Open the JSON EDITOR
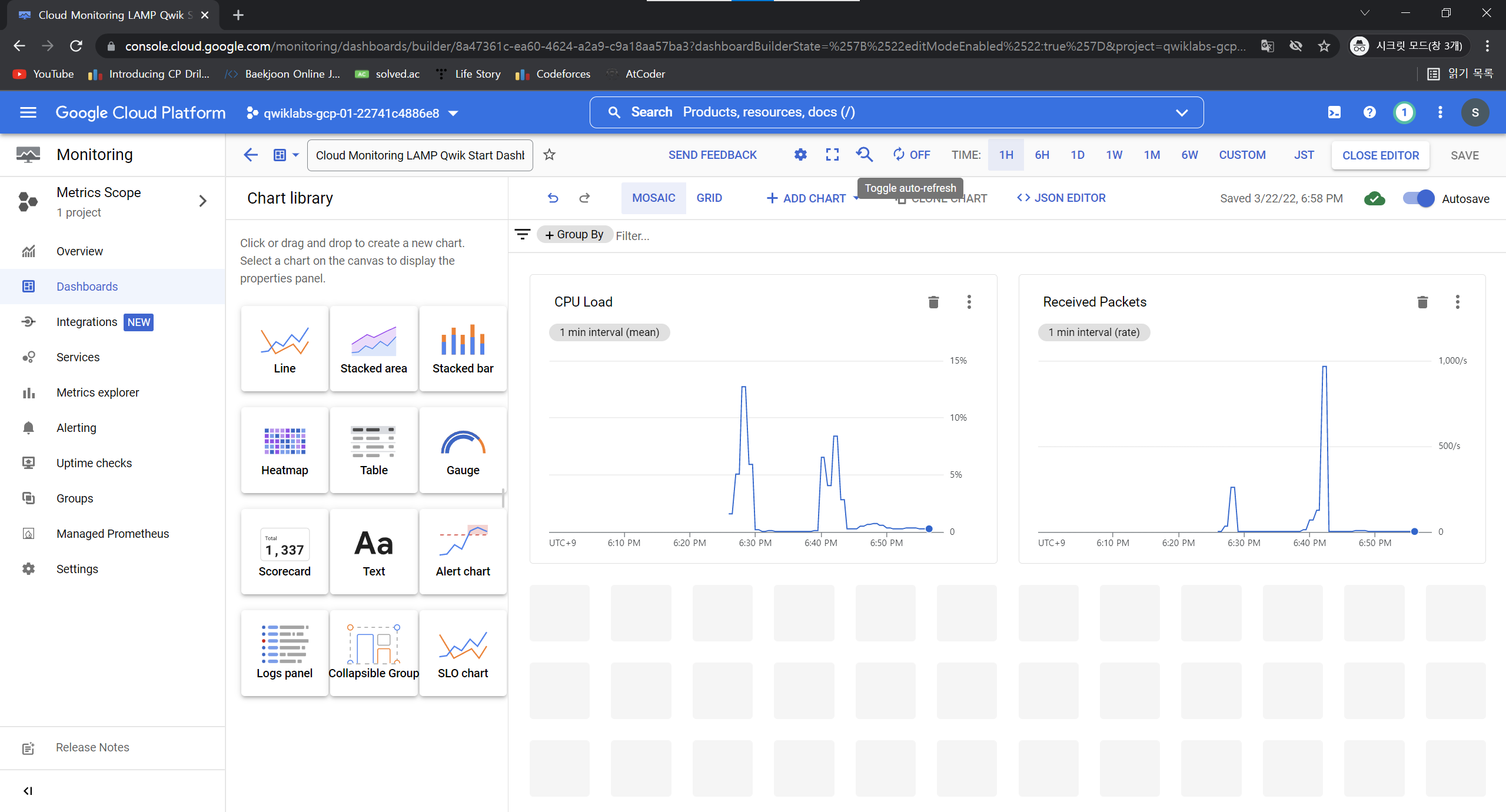The height and width of the screenshot is (812, 1506). click(1061, 198)
